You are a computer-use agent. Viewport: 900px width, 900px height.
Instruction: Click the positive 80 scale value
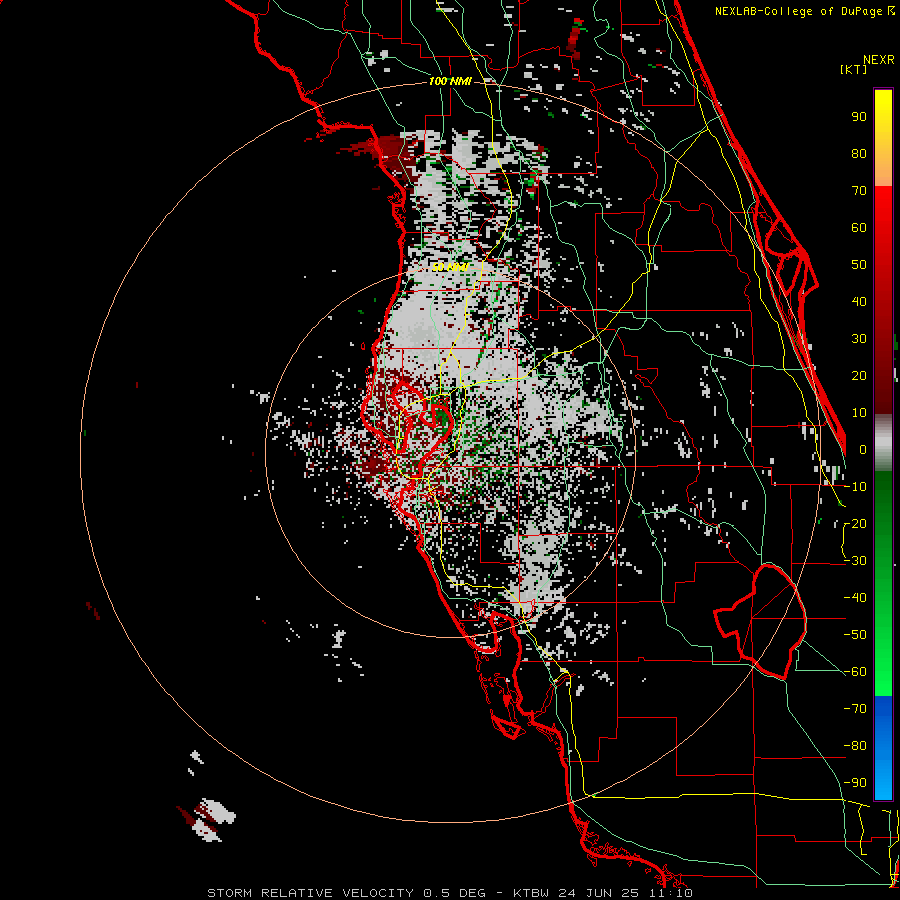[x=859, y=153]
